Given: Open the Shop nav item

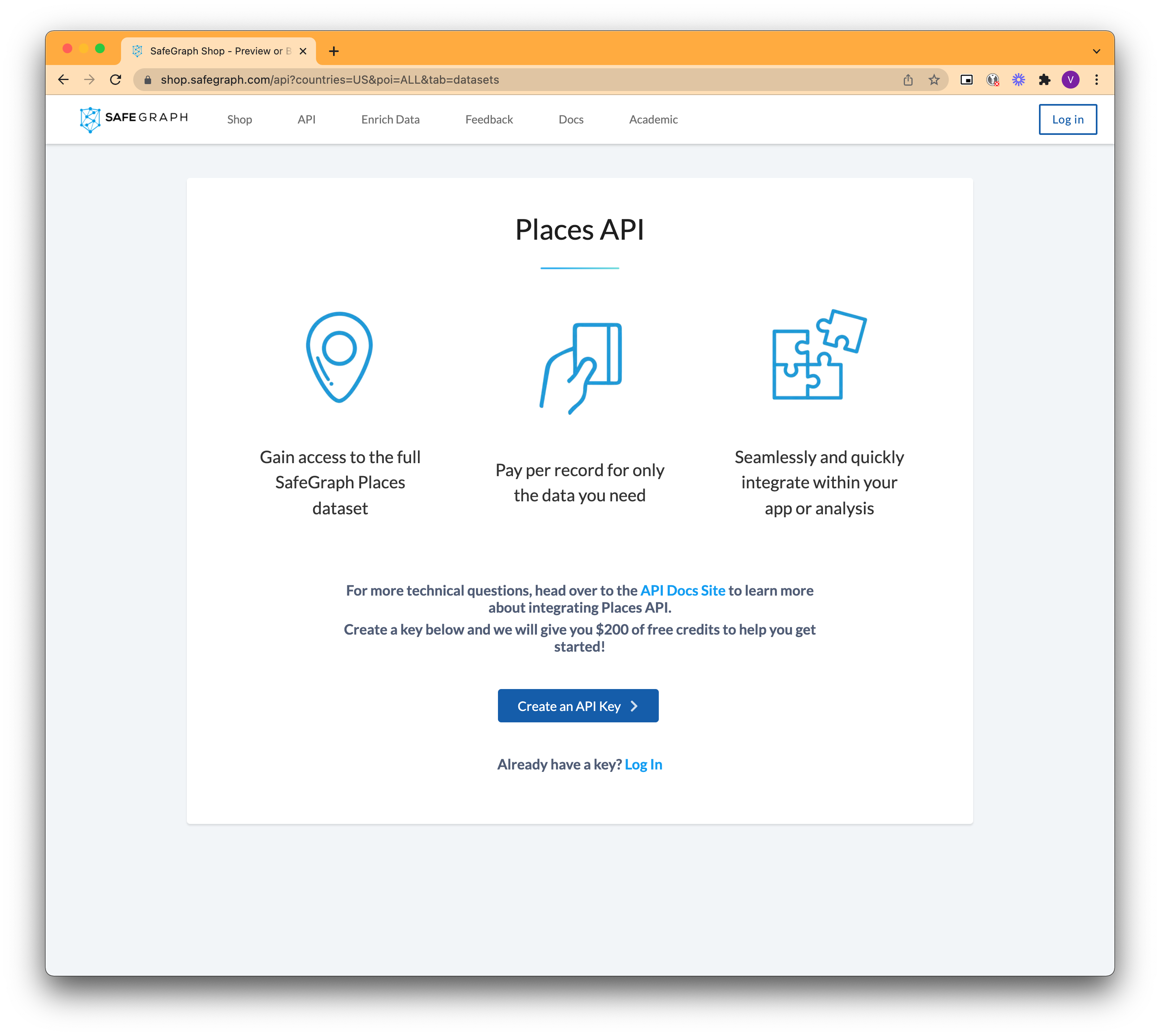Looking at the screenshot, I should pyautogui.click(x=240, y=119).
